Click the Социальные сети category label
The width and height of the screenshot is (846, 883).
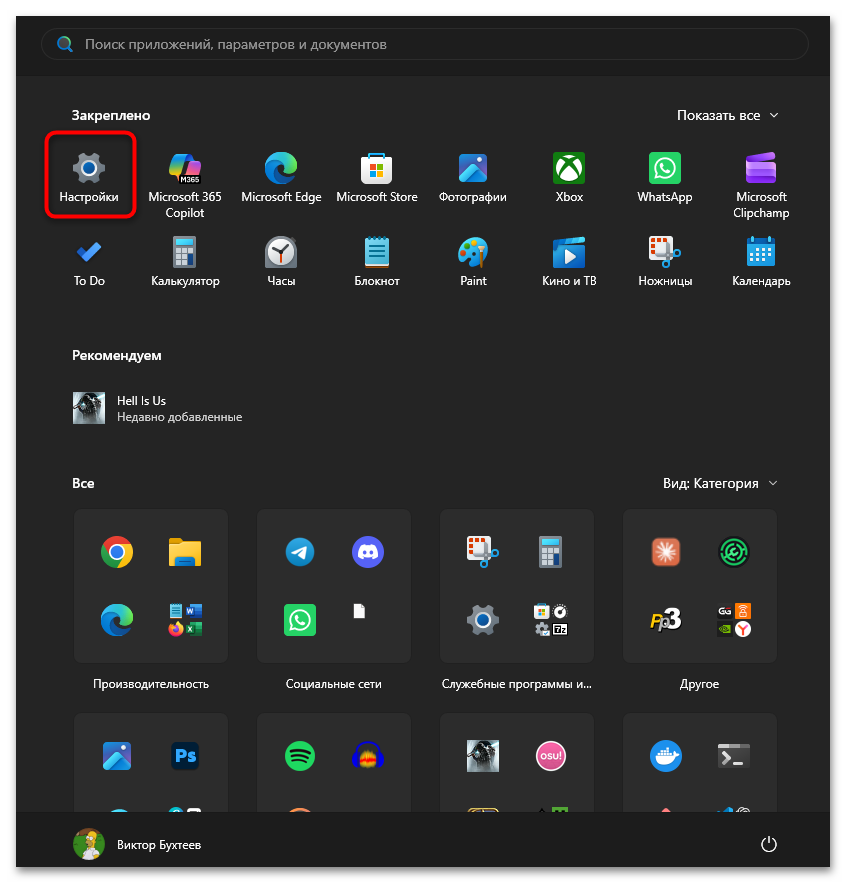click(333, 684)
